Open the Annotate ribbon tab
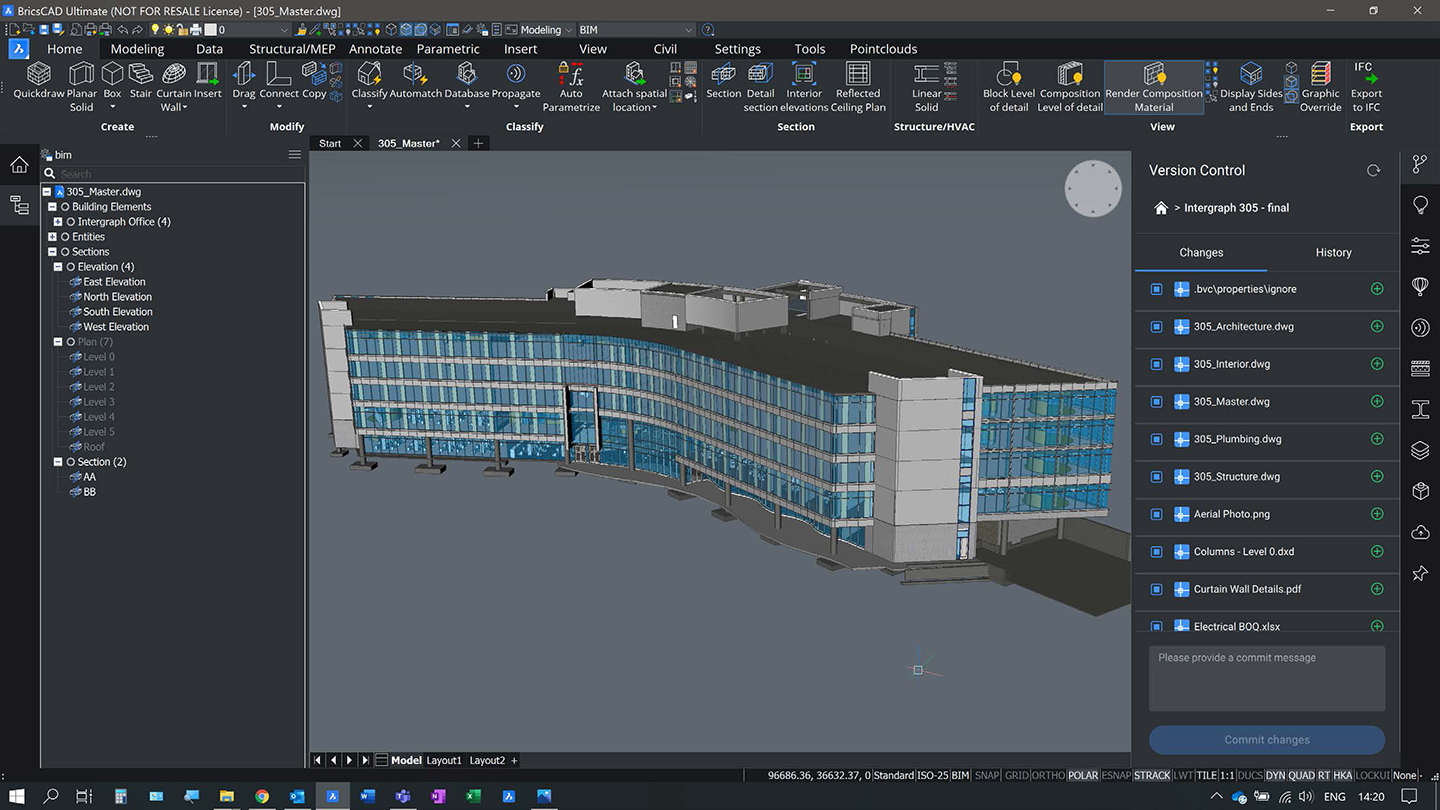 pos(375,49)
